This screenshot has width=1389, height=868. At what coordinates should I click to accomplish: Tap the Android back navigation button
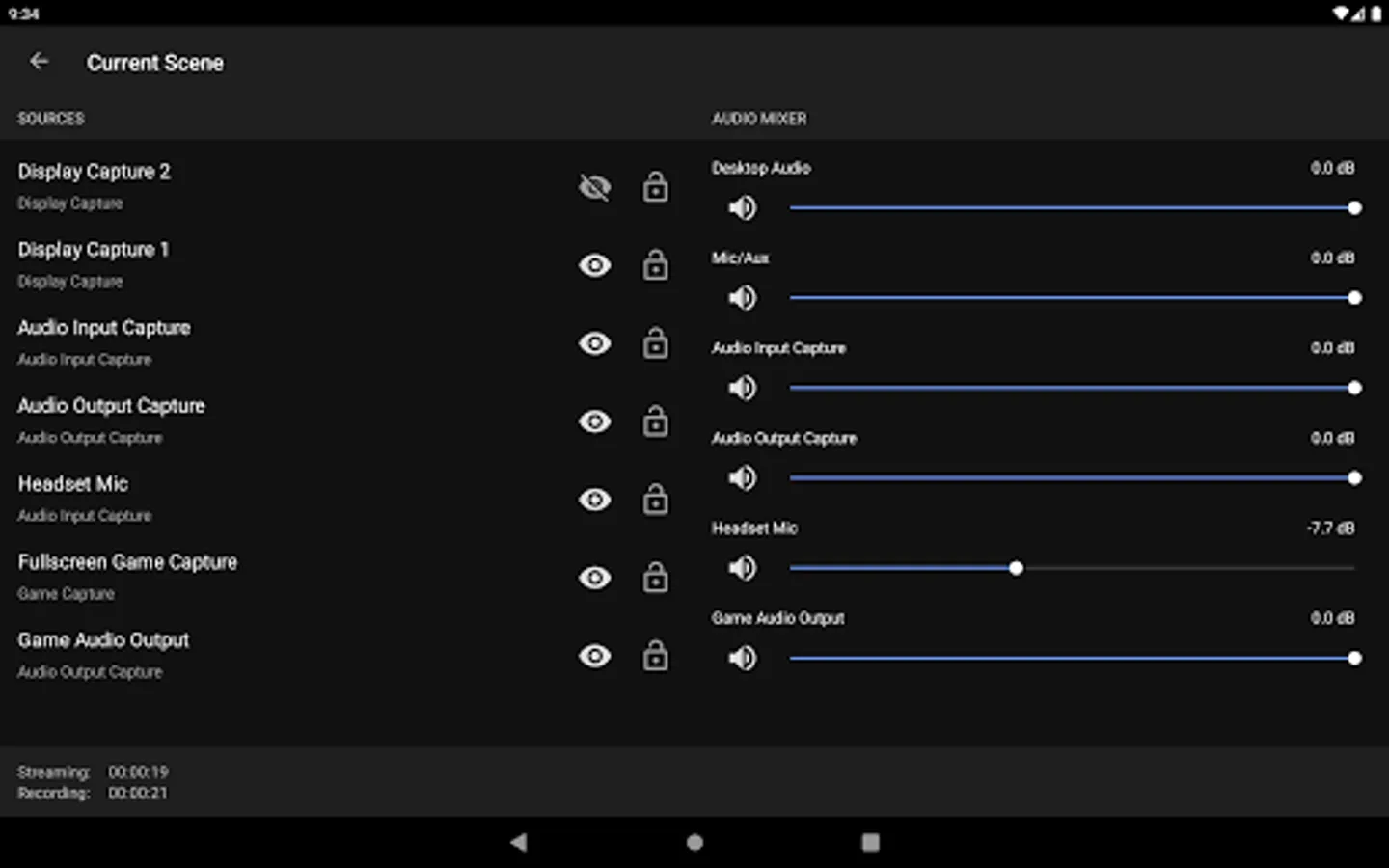519,842
